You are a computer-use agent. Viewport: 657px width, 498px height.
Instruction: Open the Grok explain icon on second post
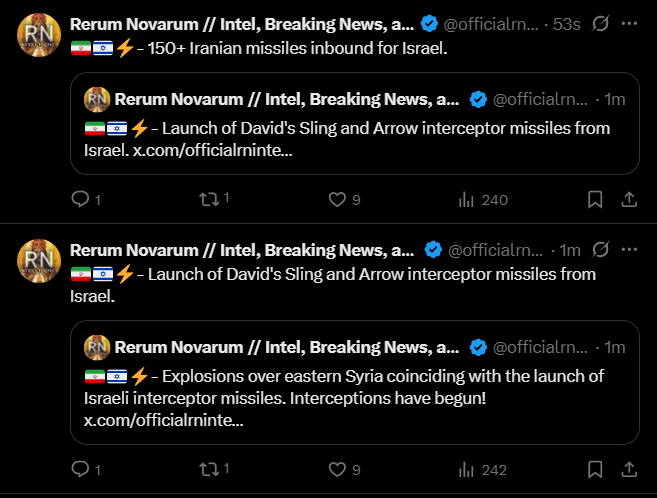pos(600,250)
